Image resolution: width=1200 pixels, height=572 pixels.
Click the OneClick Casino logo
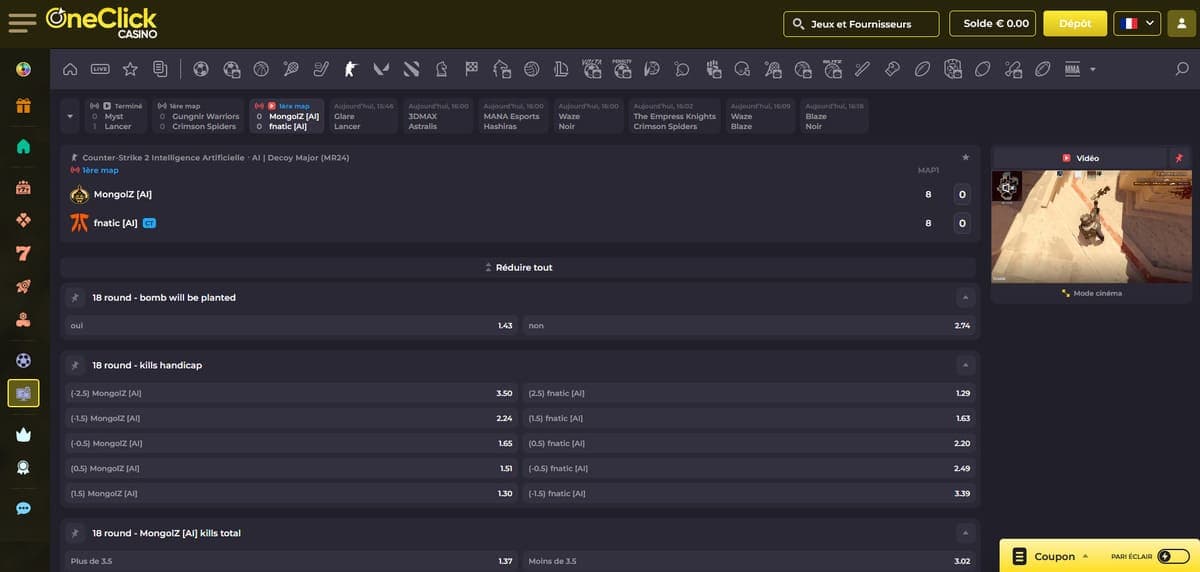pyautogui.click(x=101, y=22)
